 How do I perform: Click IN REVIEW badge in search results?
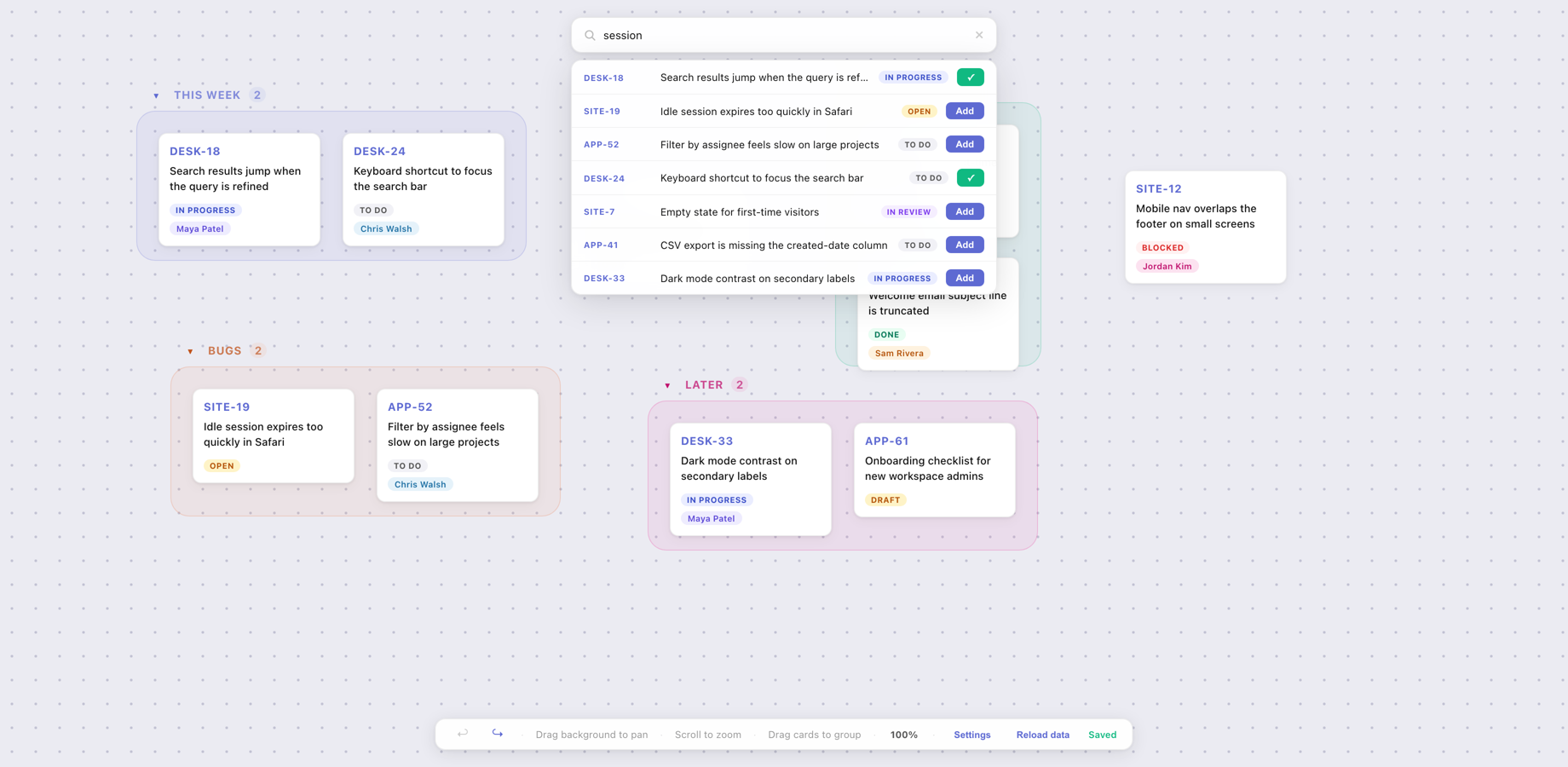[x=908, y=212]
